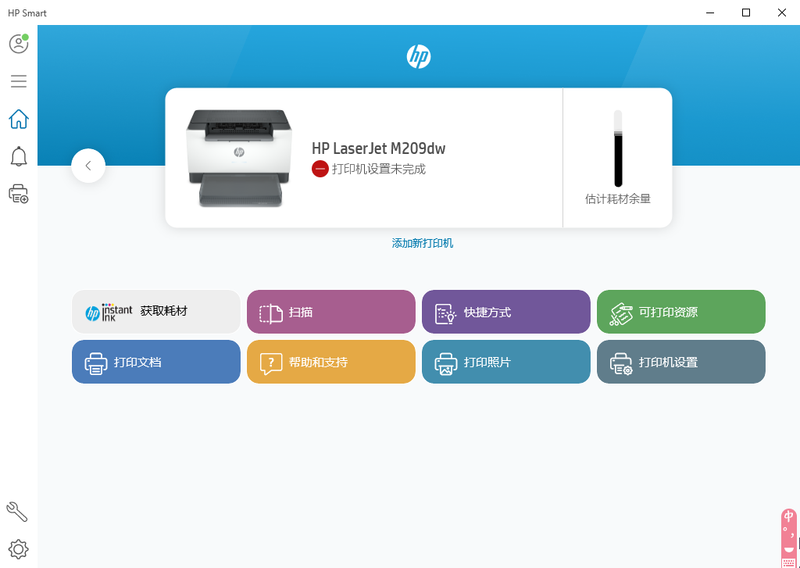Image resolution: width=800 pixels, height=568 pixels.
Task: Open the 快捷方式 shortcuts tile
Action: click(506, 312)
